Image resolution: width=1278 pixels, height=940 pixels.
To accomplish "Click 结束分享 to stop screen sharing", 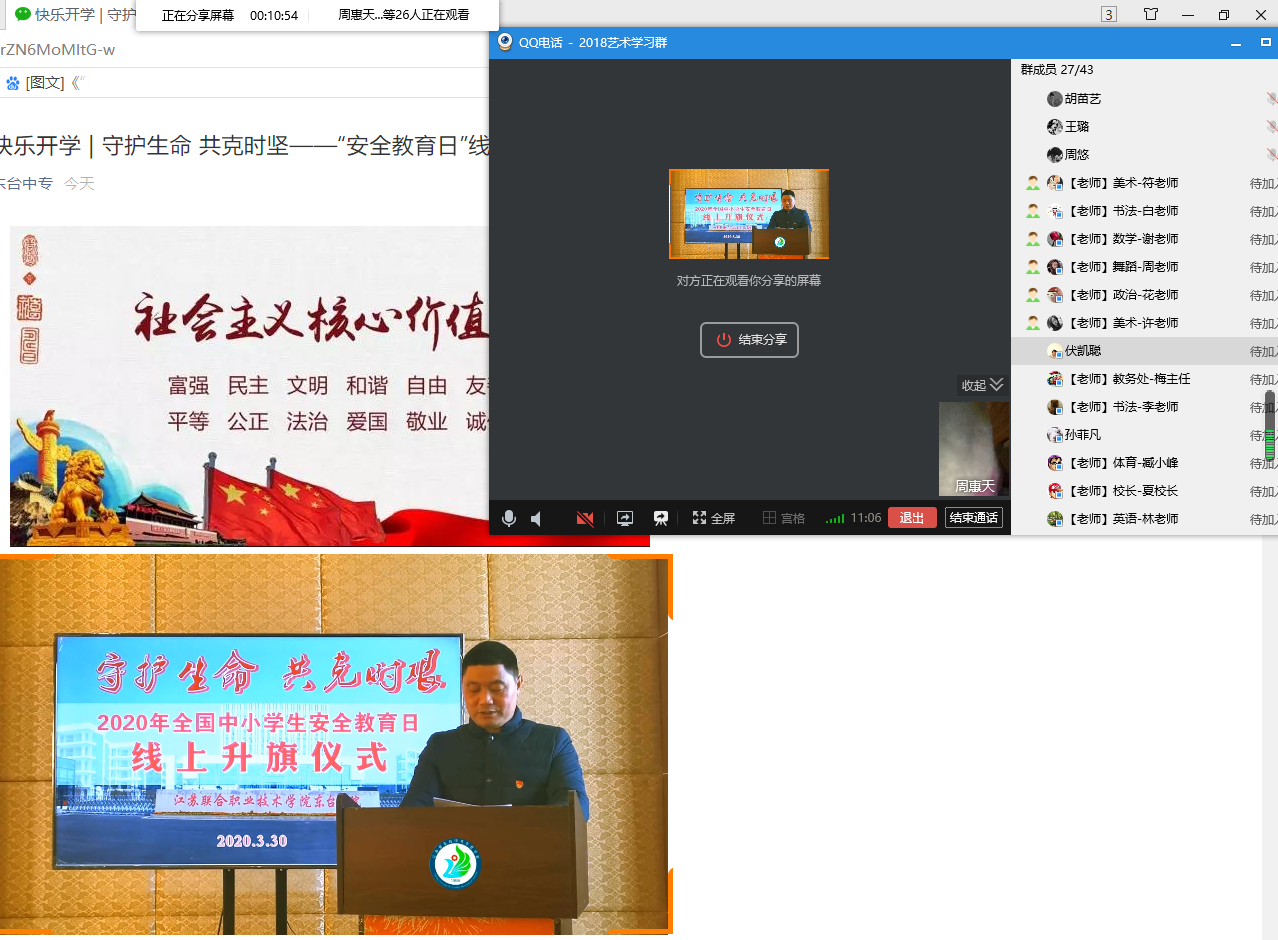I will (x=749, y=340).
